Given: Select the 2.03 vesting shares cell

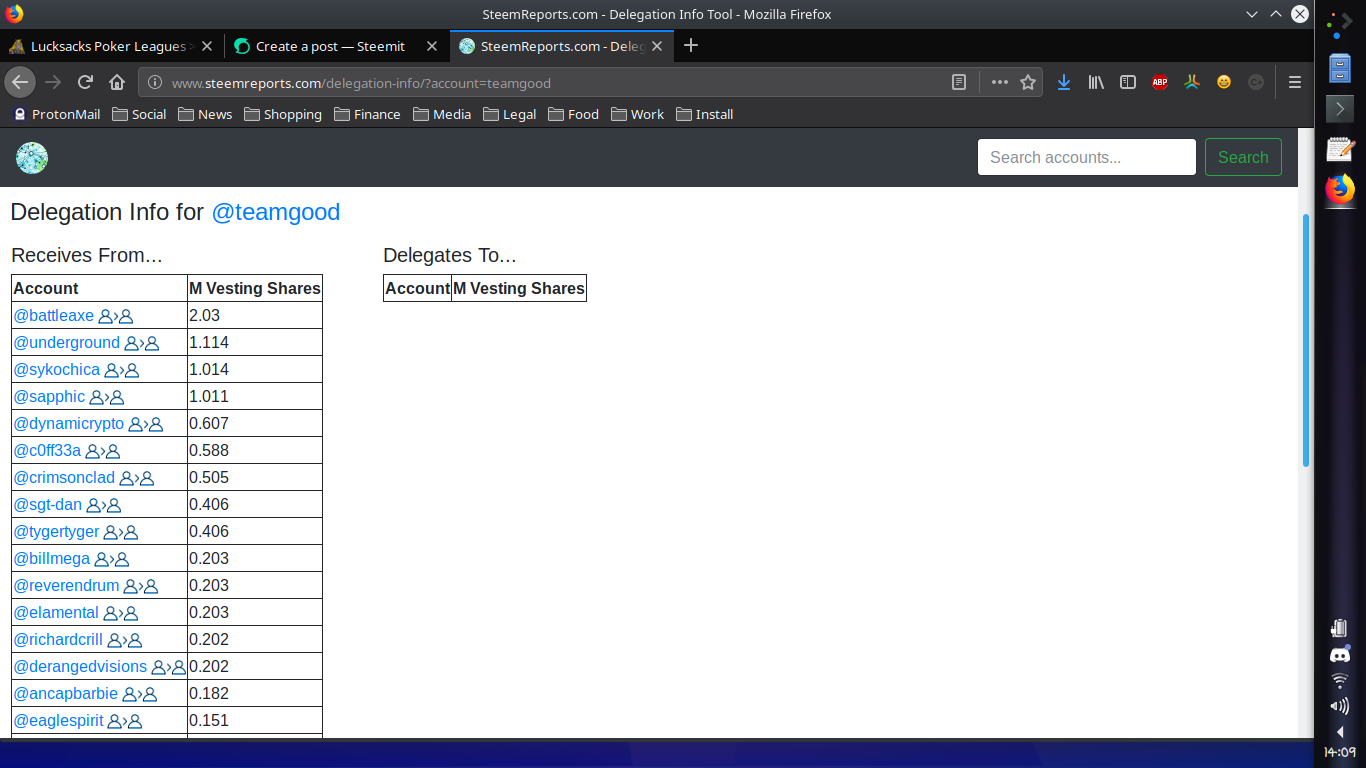Looking at the screenshot, I should click(255, 316).
